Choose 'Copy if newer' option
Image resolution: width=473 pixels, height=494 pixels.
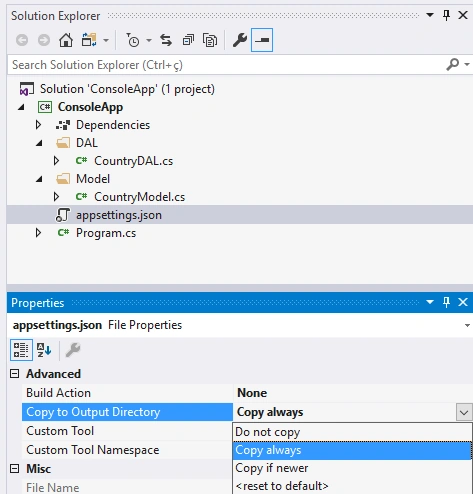click(x=352, y=468)
